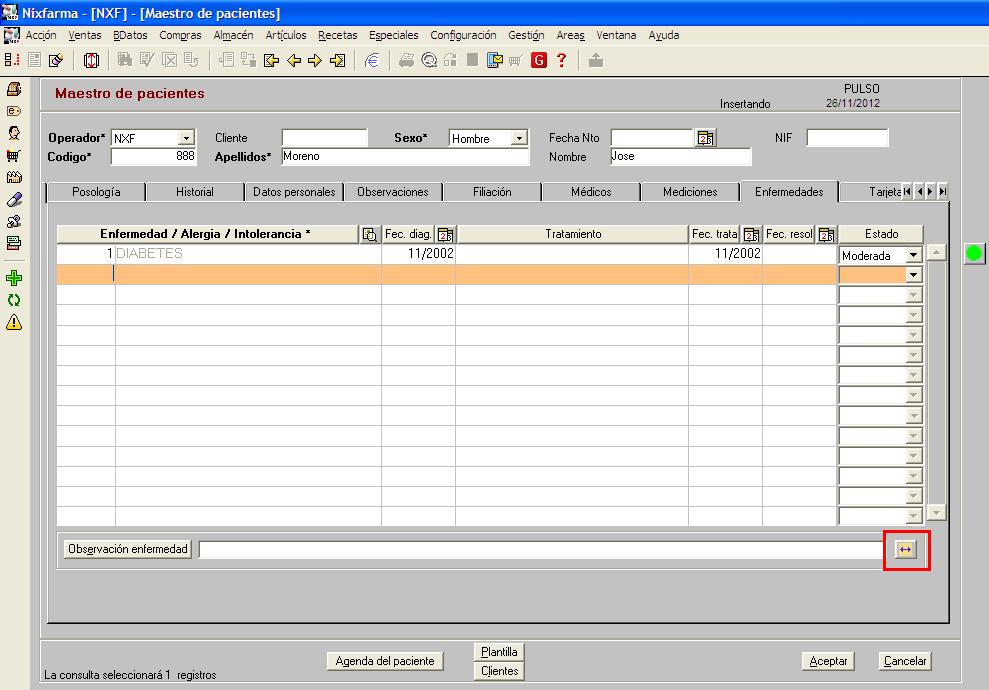
Task: Click the green refresh arrows sidebar icon
Action: pos(14,300)
